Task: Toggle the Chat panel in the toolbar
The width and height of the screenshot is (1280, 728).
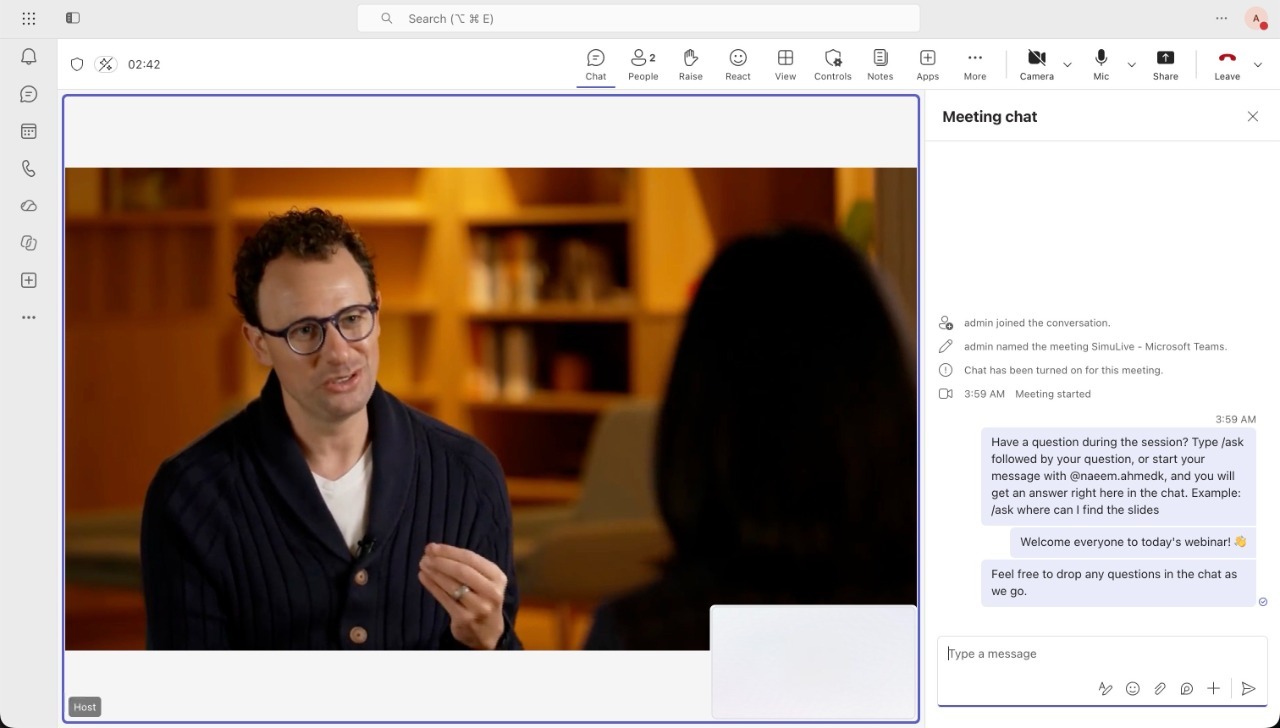Action: pyautogui.click(x=596, y=64)
